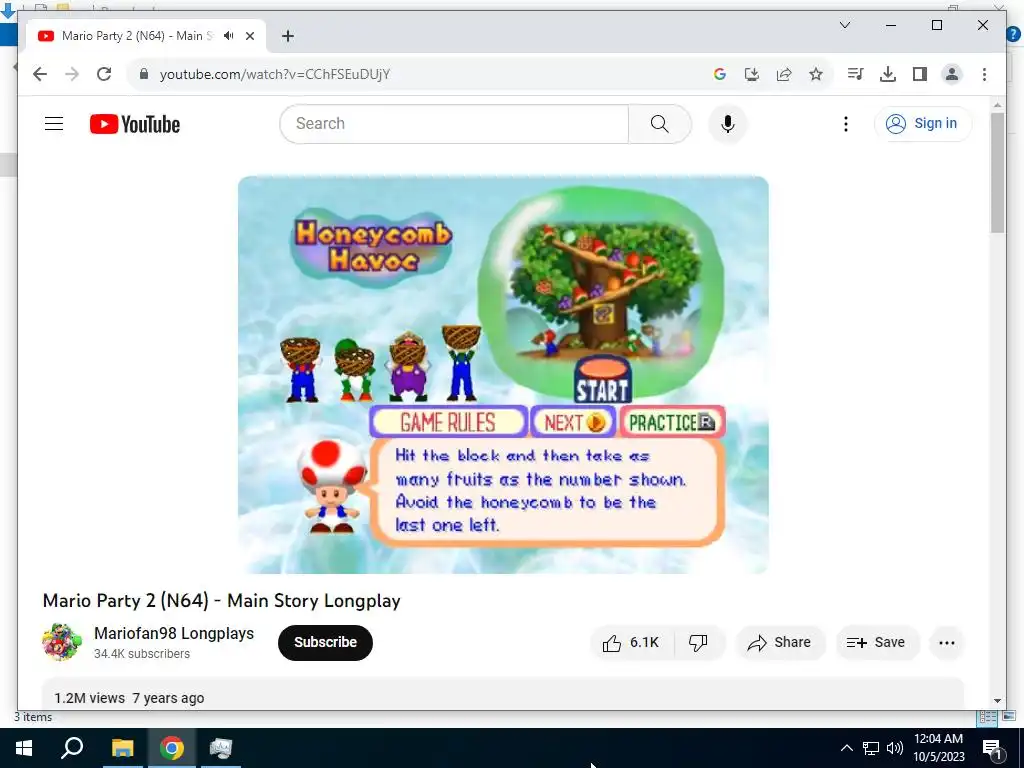Screen dimensions: 1024x768
Task: Open notification center
Action: [992, 748]
